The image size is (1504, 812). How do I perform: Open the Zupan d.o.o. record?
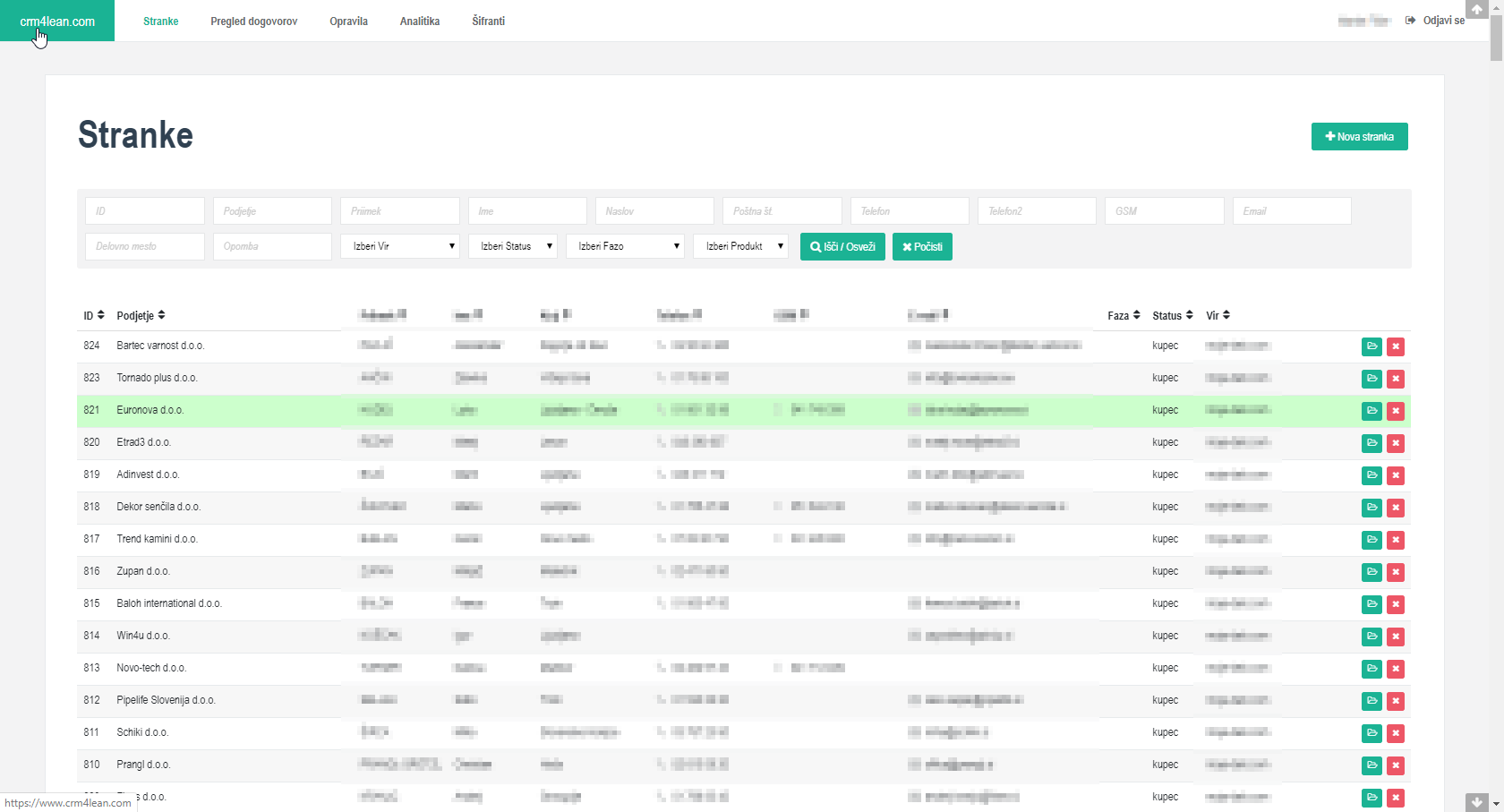[1372, 572]
